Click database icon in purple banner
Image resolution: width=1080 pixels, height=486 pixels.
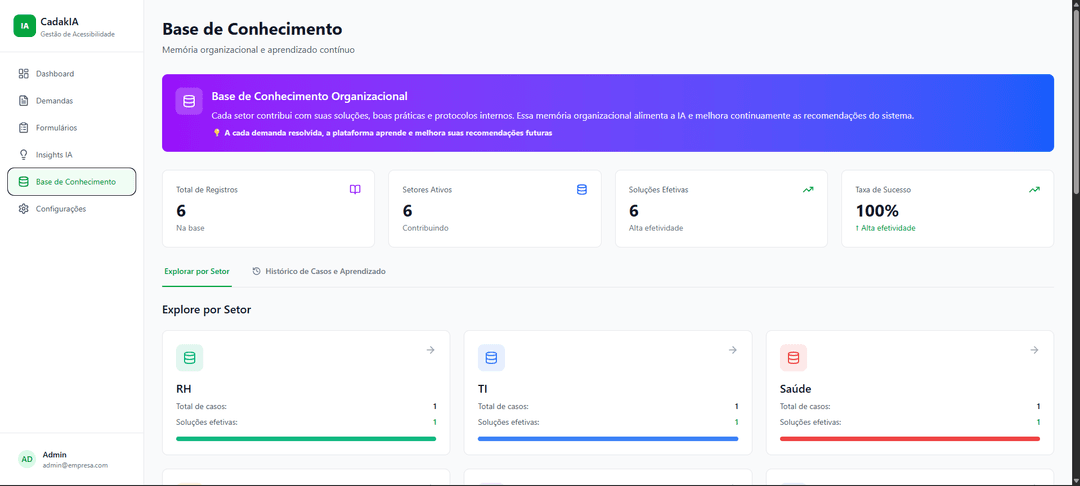click(189, 101)
